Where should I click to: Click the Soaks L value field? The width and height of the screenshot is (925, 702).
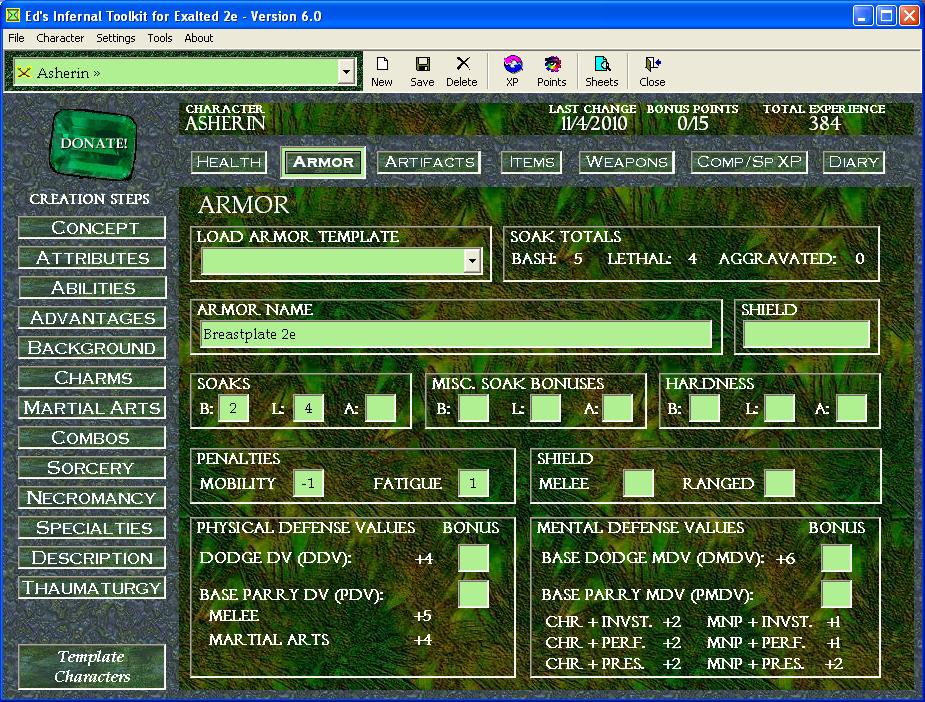tap(308, 408)
